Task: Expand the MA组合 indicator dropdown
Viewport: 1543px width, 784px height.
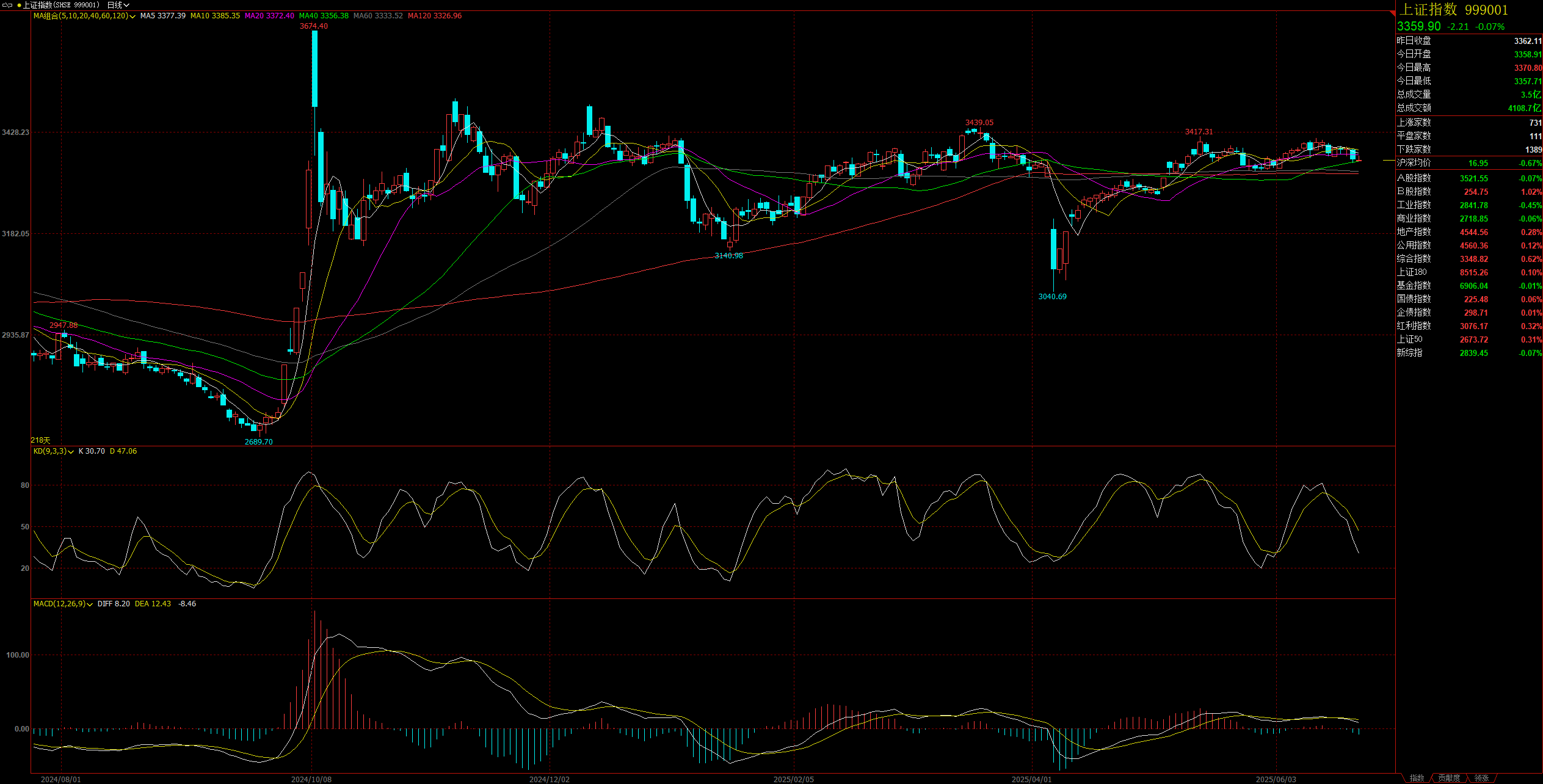Action: point(133,16)
